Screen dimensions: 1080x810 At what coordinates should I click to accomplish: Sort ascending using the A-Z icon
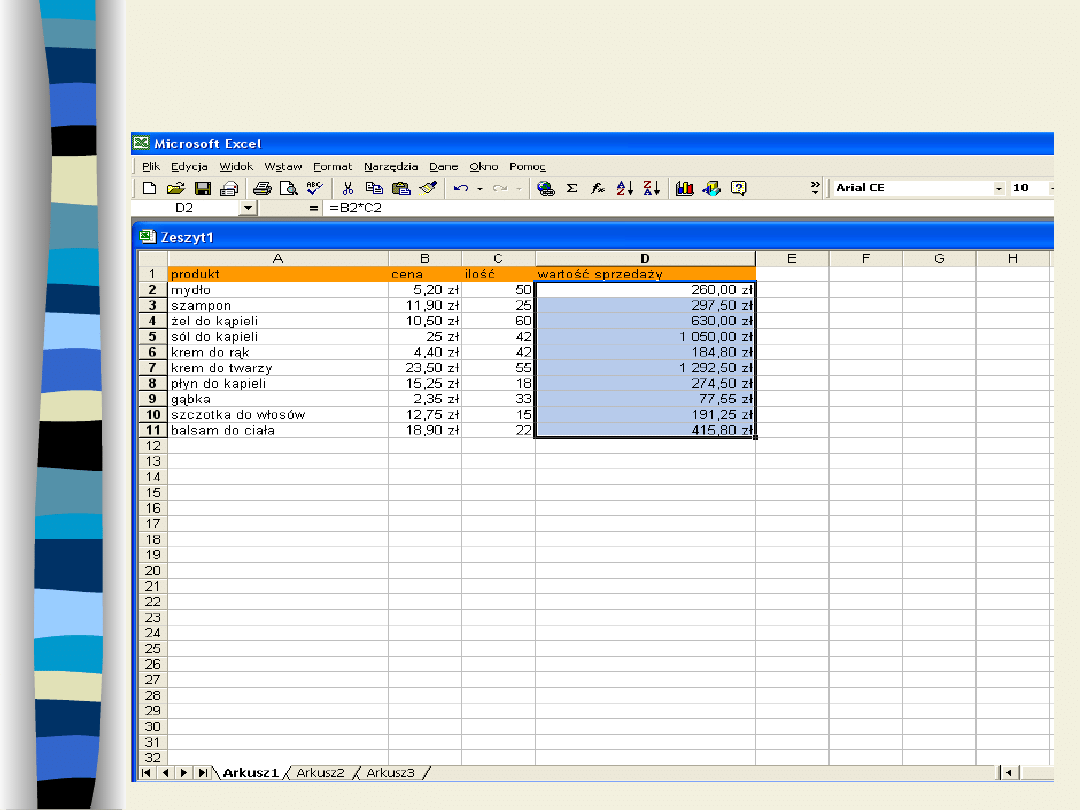click(625, 188)
